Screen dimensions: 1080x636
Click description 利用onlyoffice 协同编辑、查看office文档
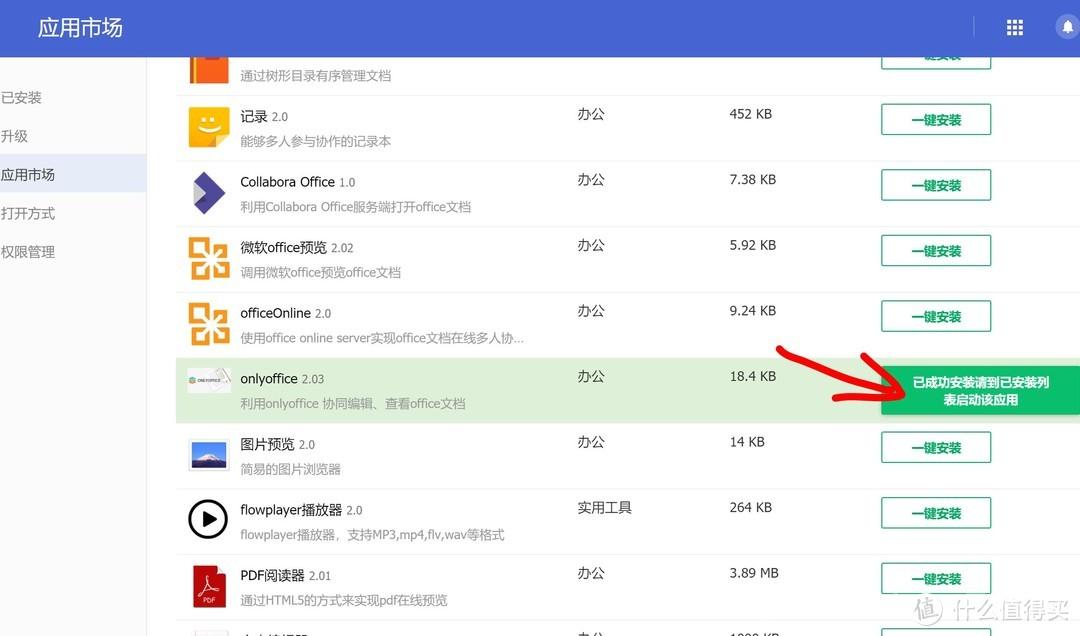(353, 404)
